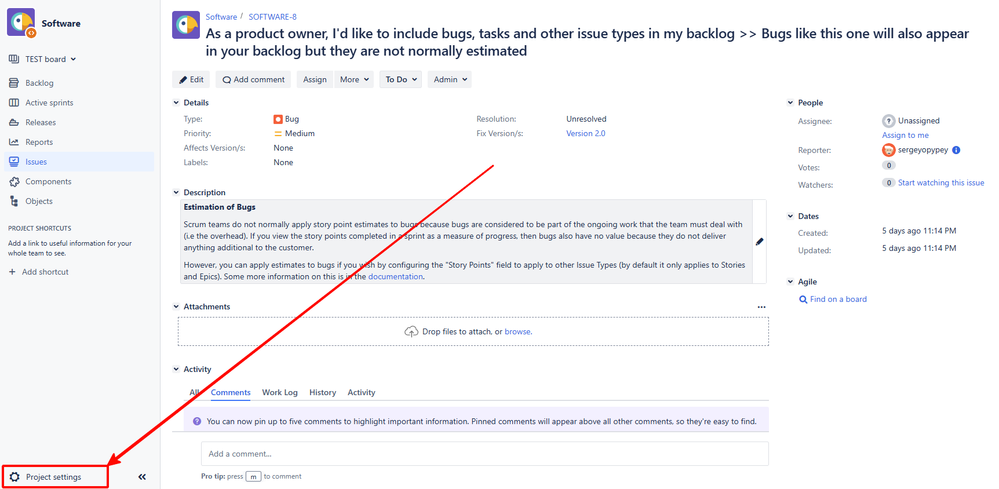Click the Watchers count badge
This screenshot has height=489, width=999.
[x=888, y=183]
